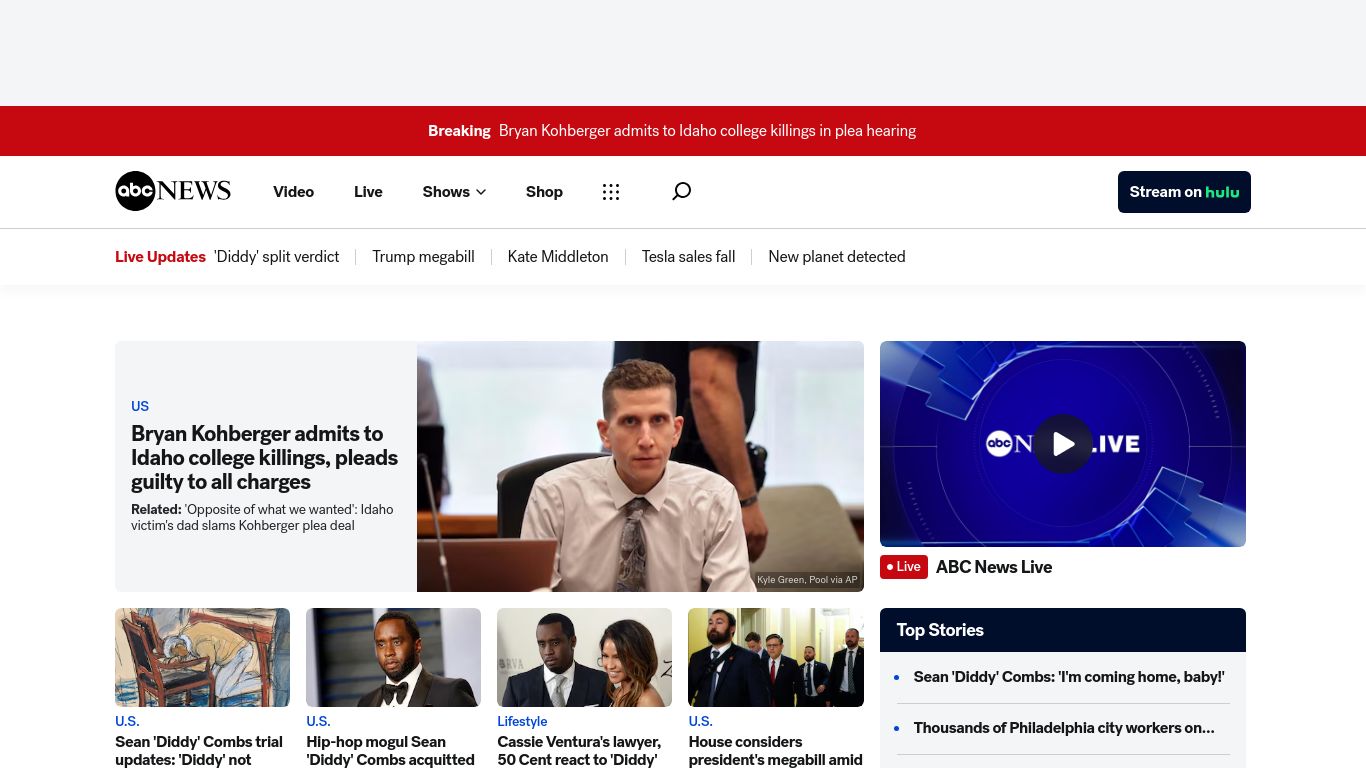Image resolution: width=1366 pixels, height=768 pixels.
Task: Open 'Diddy' split verdict topic
Action: click(276, 257)
